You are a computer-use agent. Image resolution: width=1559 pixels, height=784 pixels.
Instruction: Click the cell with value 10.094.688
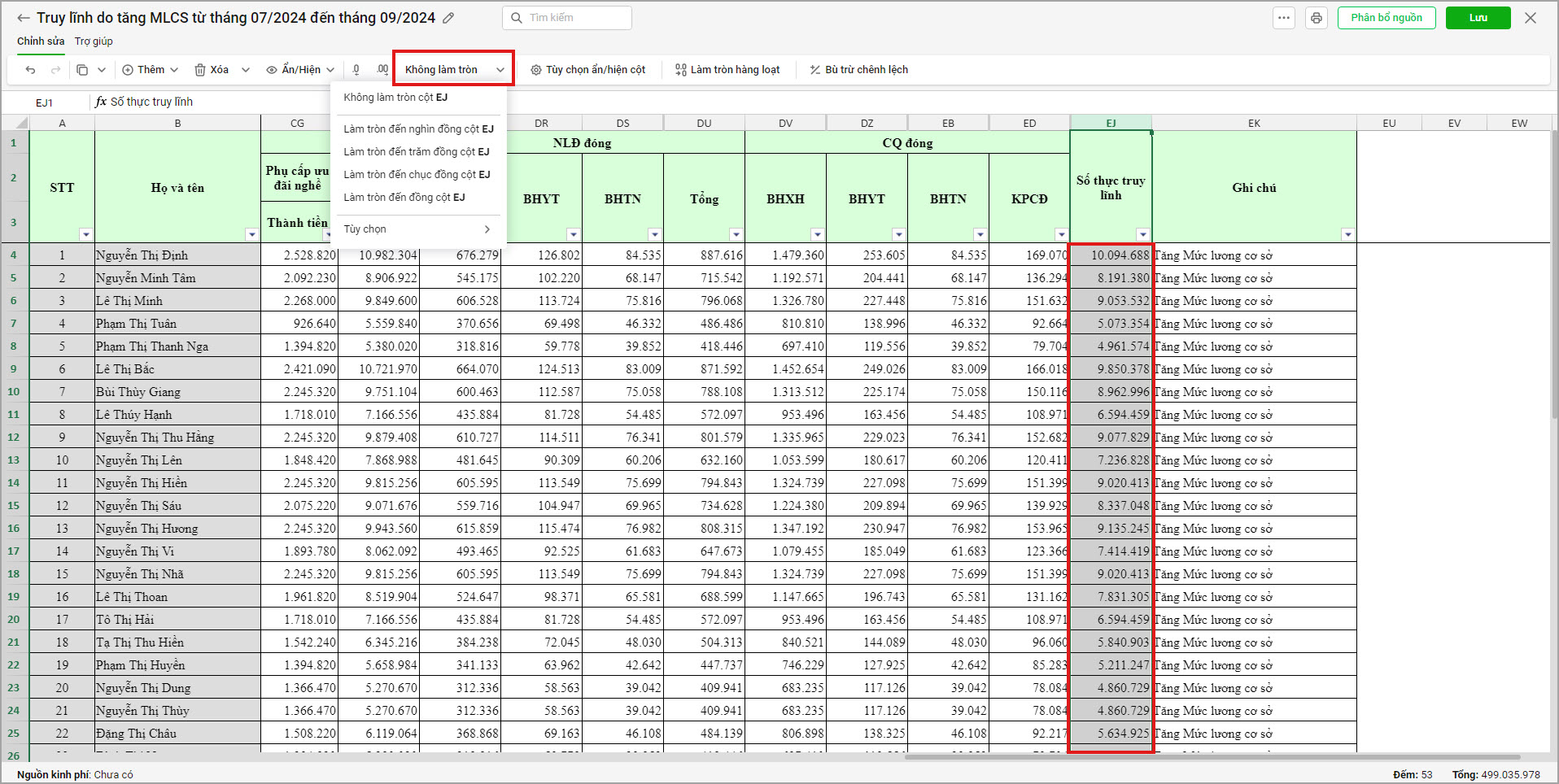pos(1111,255)
